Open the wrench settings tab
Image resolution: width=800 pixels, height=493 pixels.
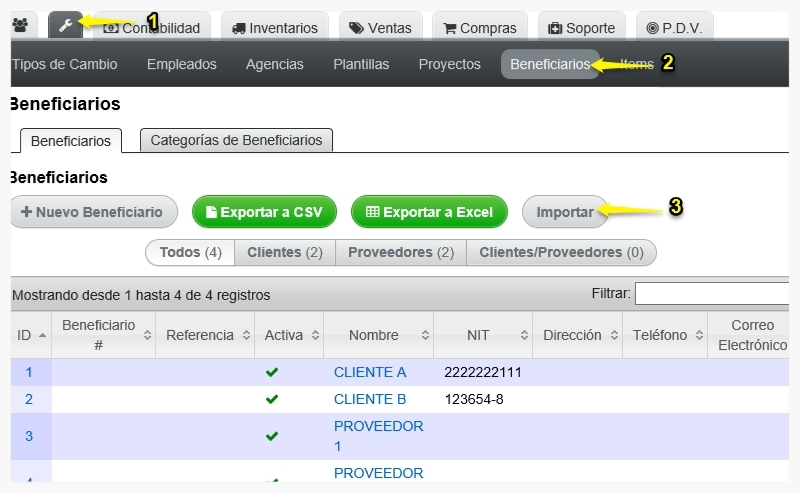(x=65, y=25)
